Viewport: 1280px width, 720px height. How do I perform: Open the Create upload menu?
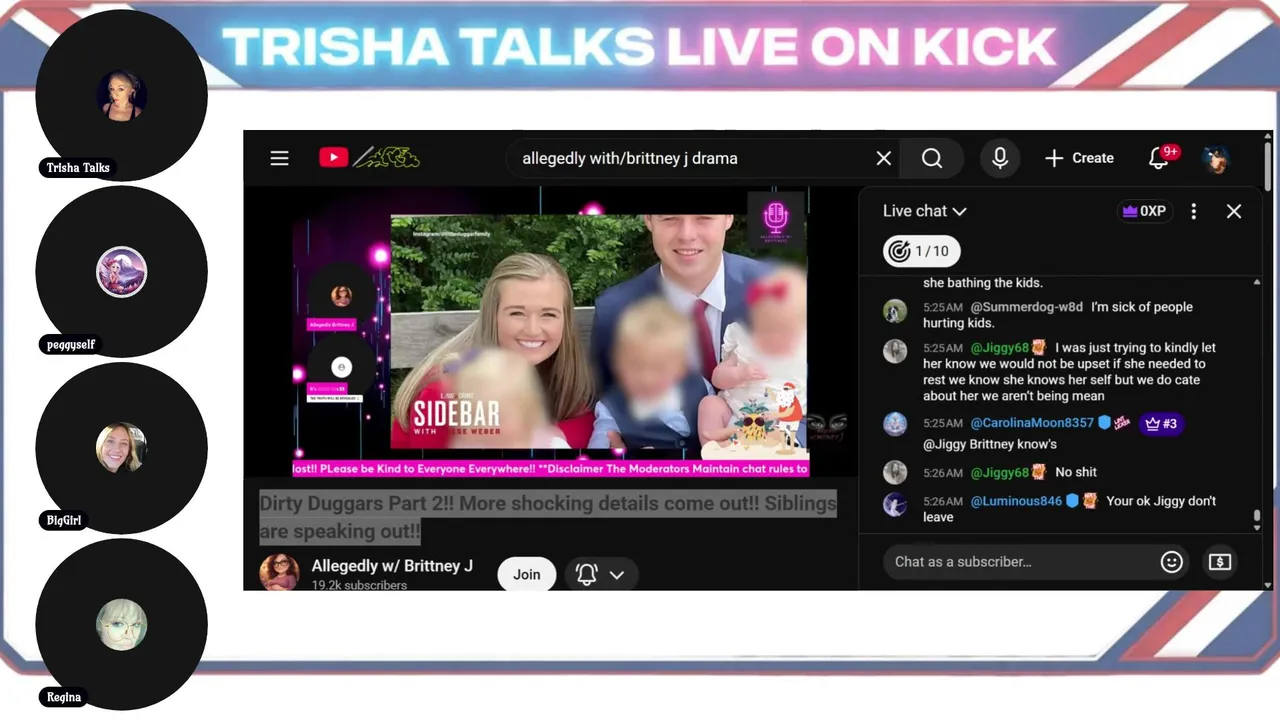(x=1079, y=158)
